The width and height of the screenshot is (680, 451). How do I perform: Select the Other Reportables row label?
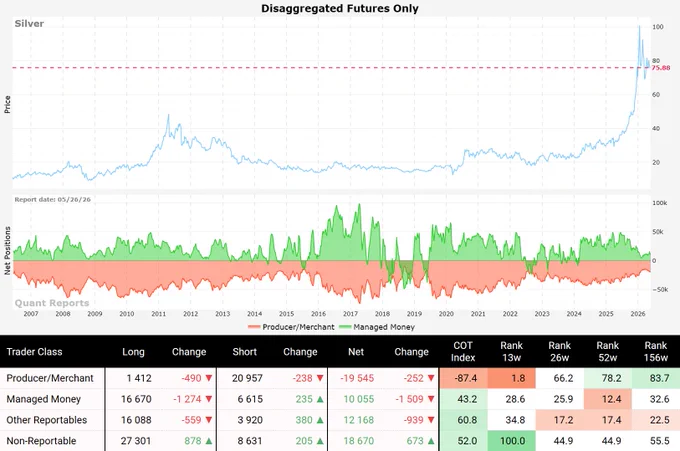[x=46, y=420]
